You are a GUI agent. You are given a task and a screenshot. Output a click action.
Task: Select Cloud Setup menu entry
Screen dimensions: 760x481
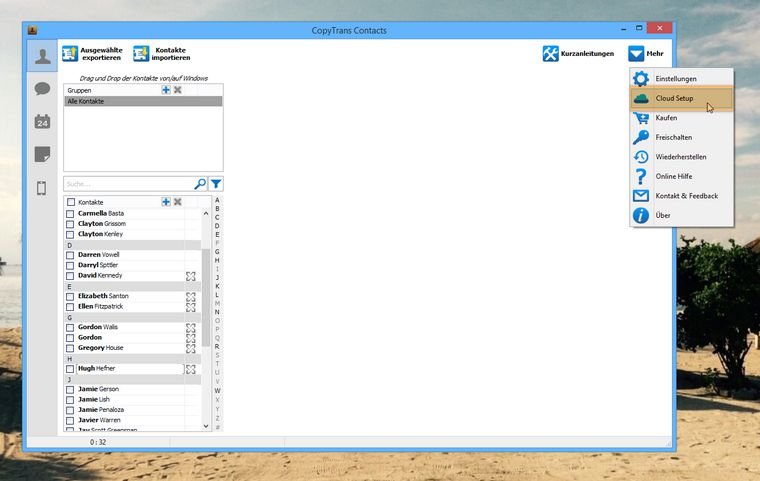(681, 98)
